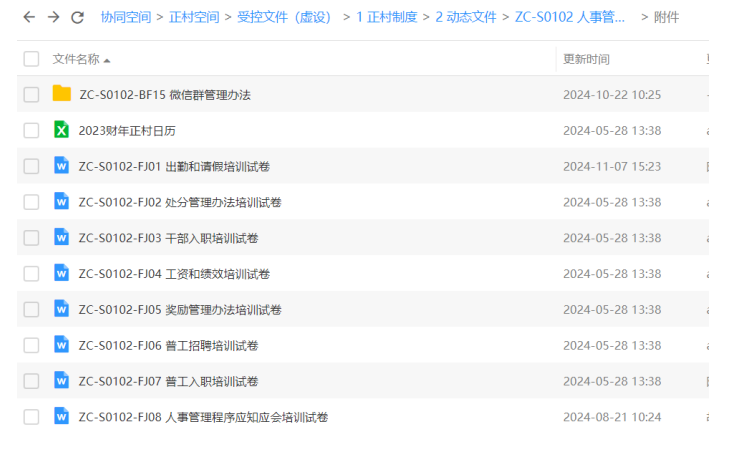The image size is (751, 454).
Task: Sort files by 更新时间 column header
Action: (x=586, y=59)
